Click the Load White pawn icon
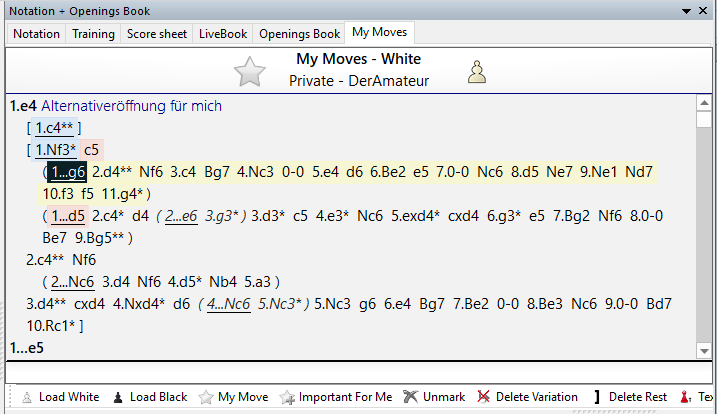 (27, 397)
